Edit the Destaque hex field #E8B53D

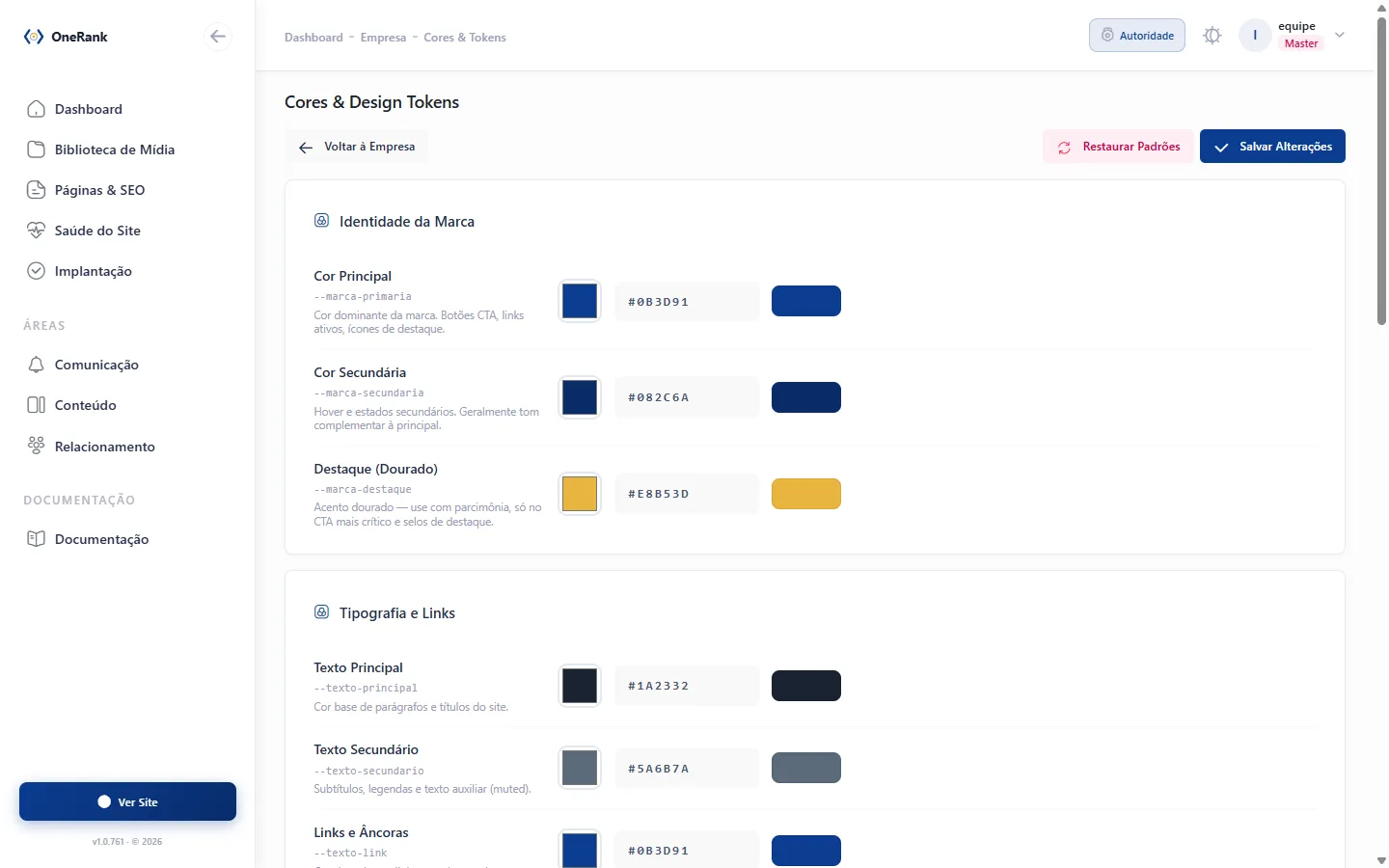point(687,494)
